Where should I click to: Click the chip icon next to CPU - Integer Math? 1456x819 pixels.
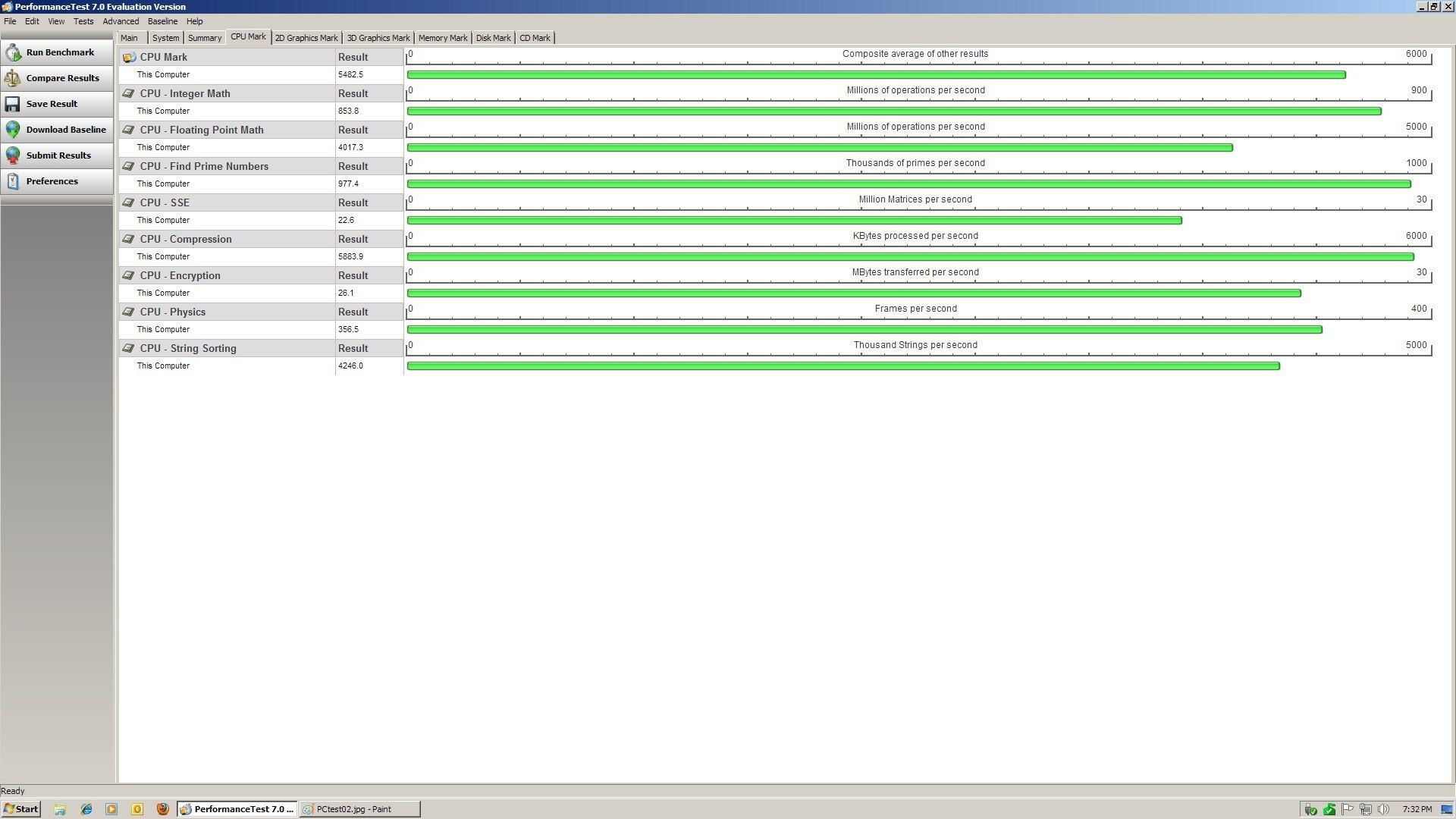[129, 93]
